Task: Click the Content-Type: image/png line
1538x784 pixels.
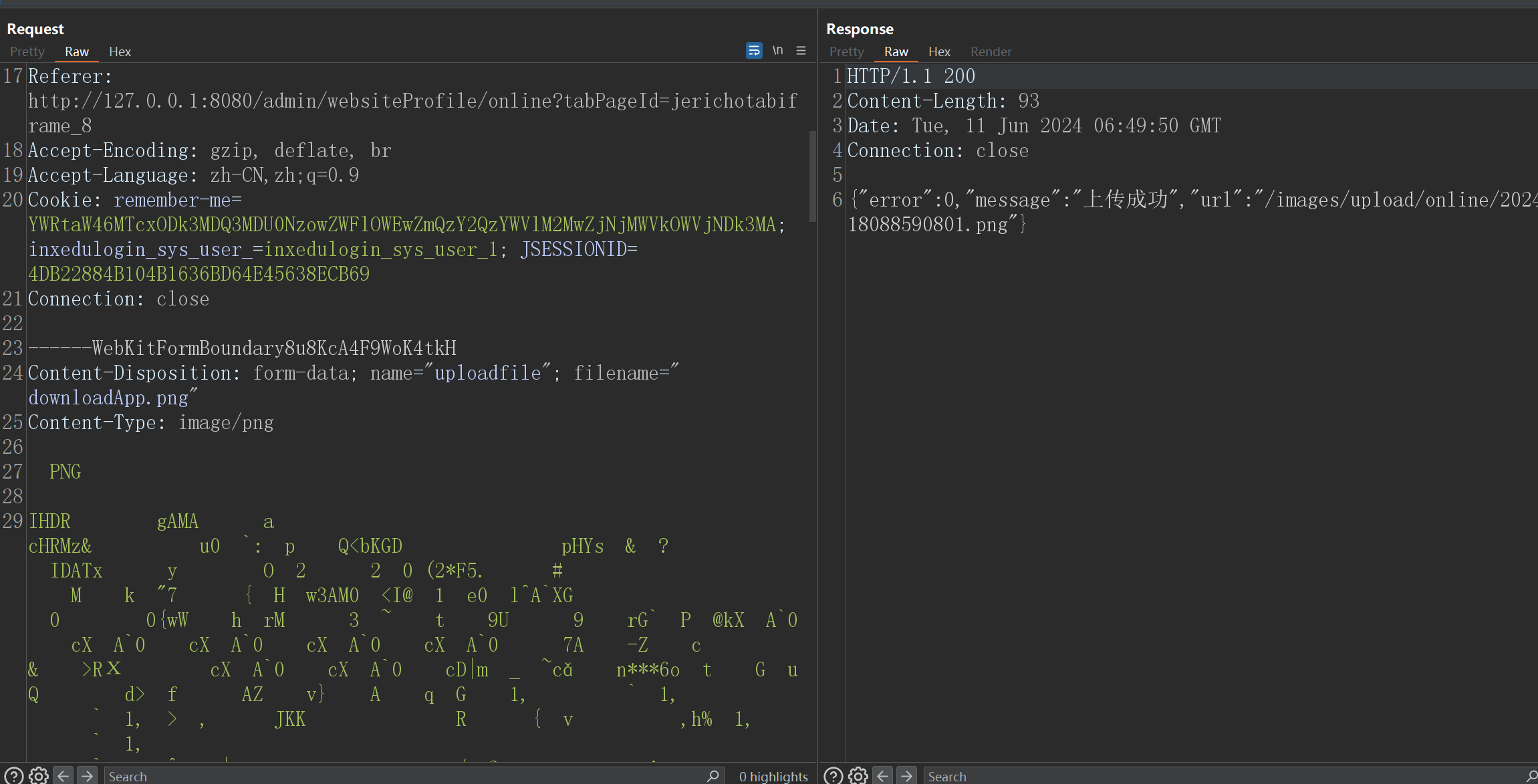Action: click(x=151, y=422)
